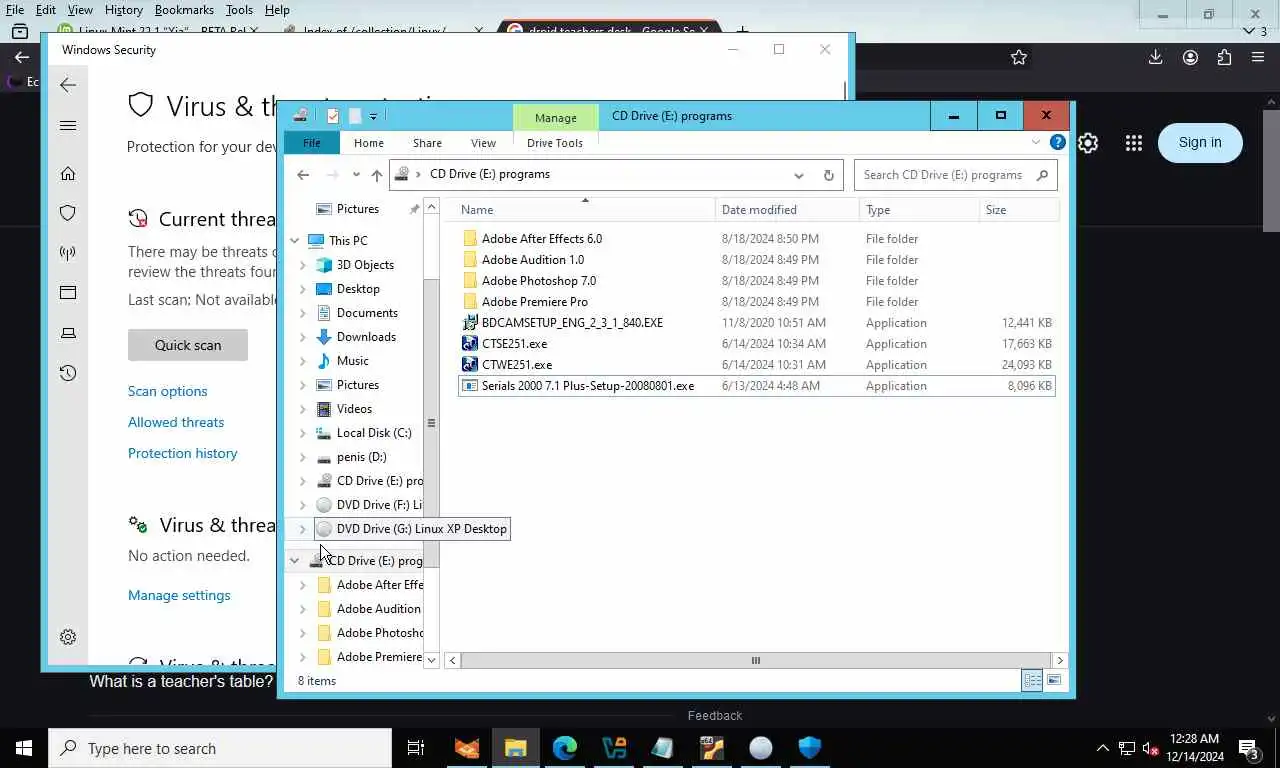1280x768 pixels.
Task: Open the View ribbon tab
Action: pos(483,143)
